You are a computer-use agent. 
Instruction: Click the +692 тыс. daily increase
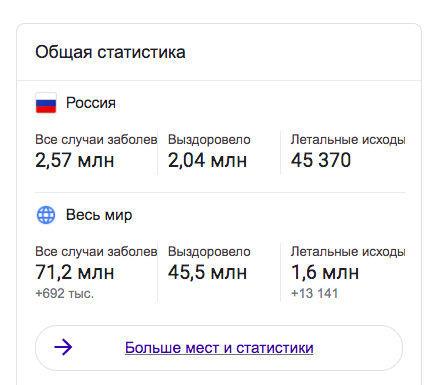point(65,293)
